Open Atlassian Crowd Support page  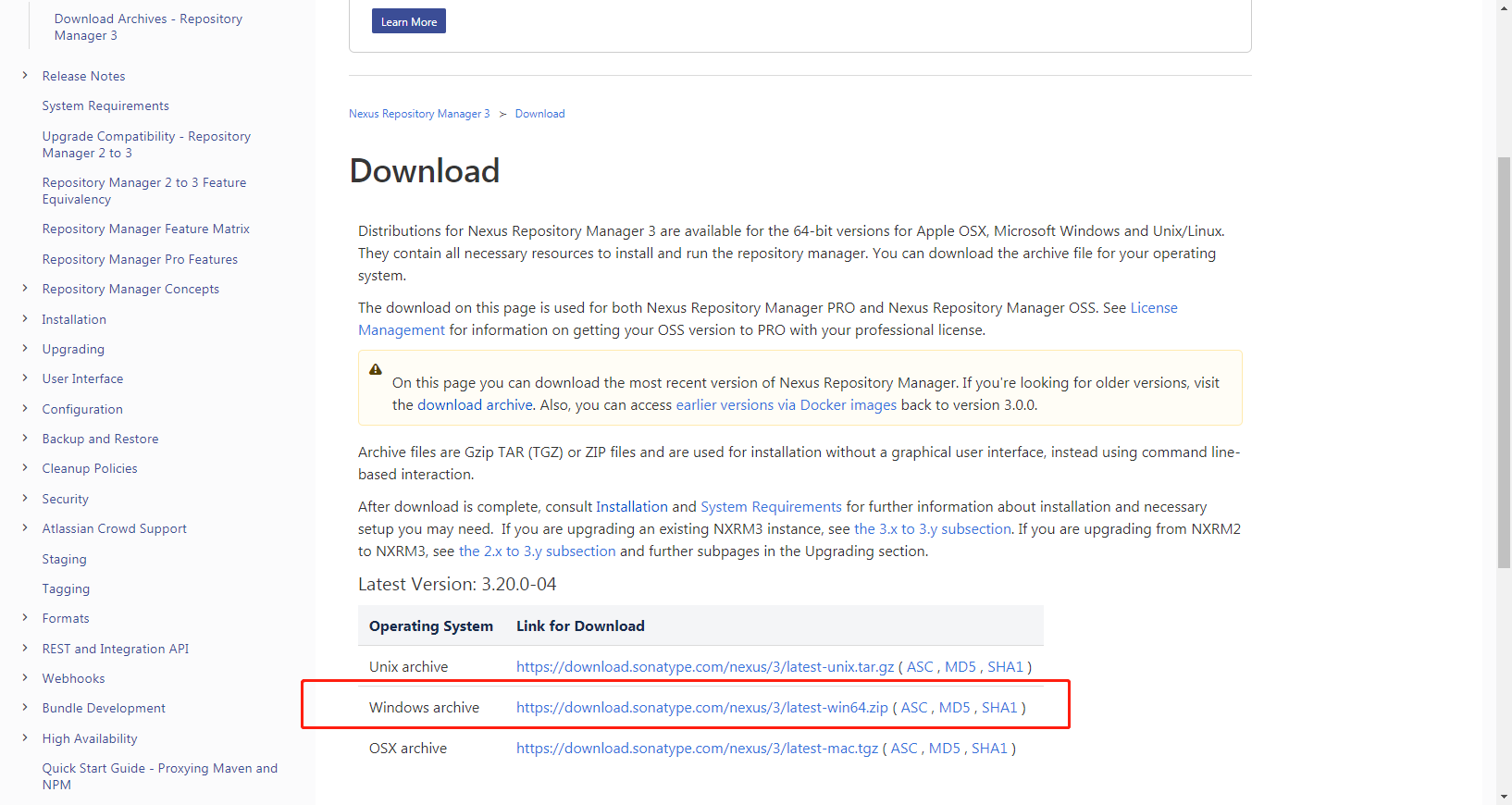(x=115, y=528)
